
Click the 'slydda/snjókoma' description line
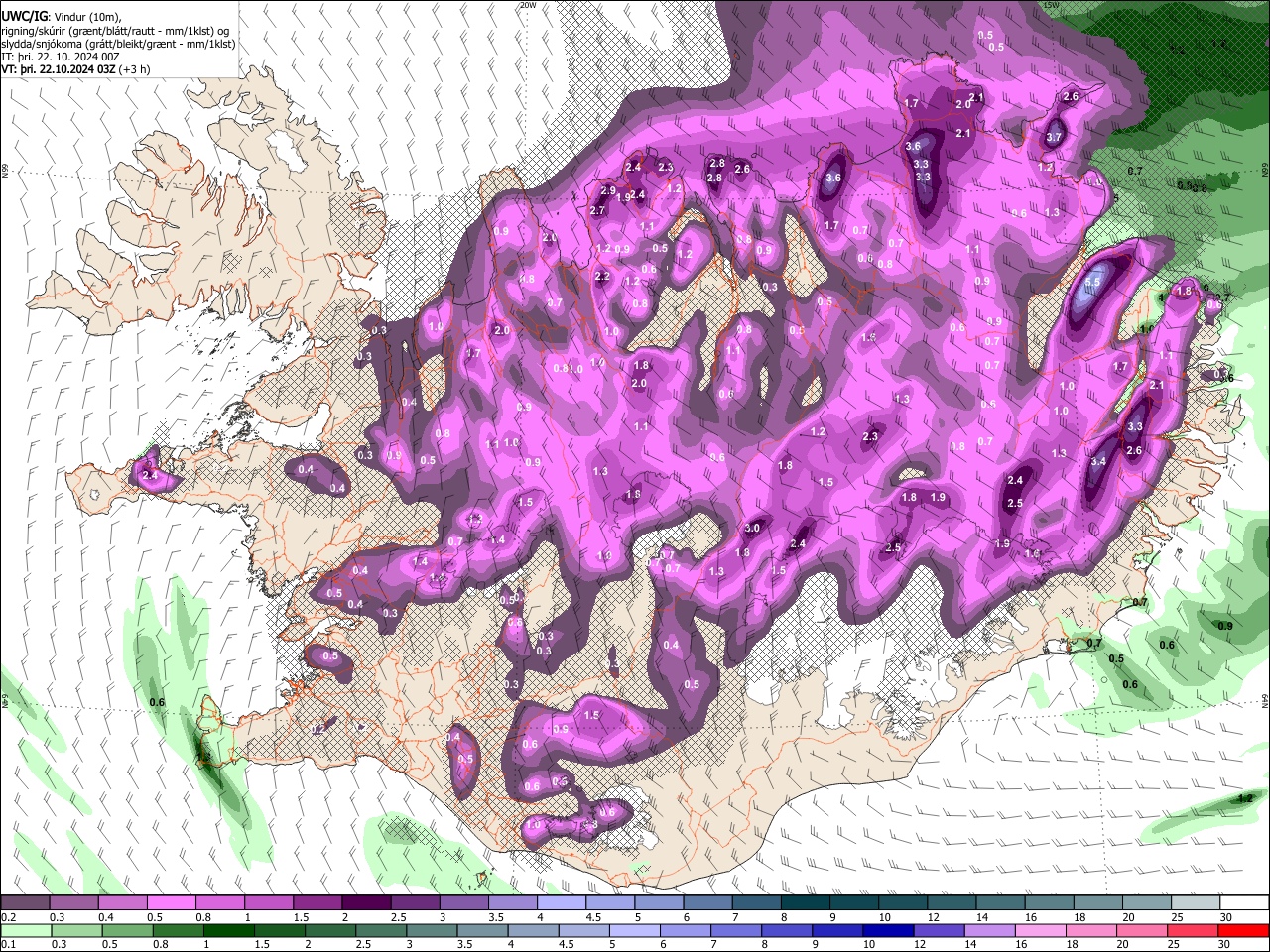tap(119, 44)
